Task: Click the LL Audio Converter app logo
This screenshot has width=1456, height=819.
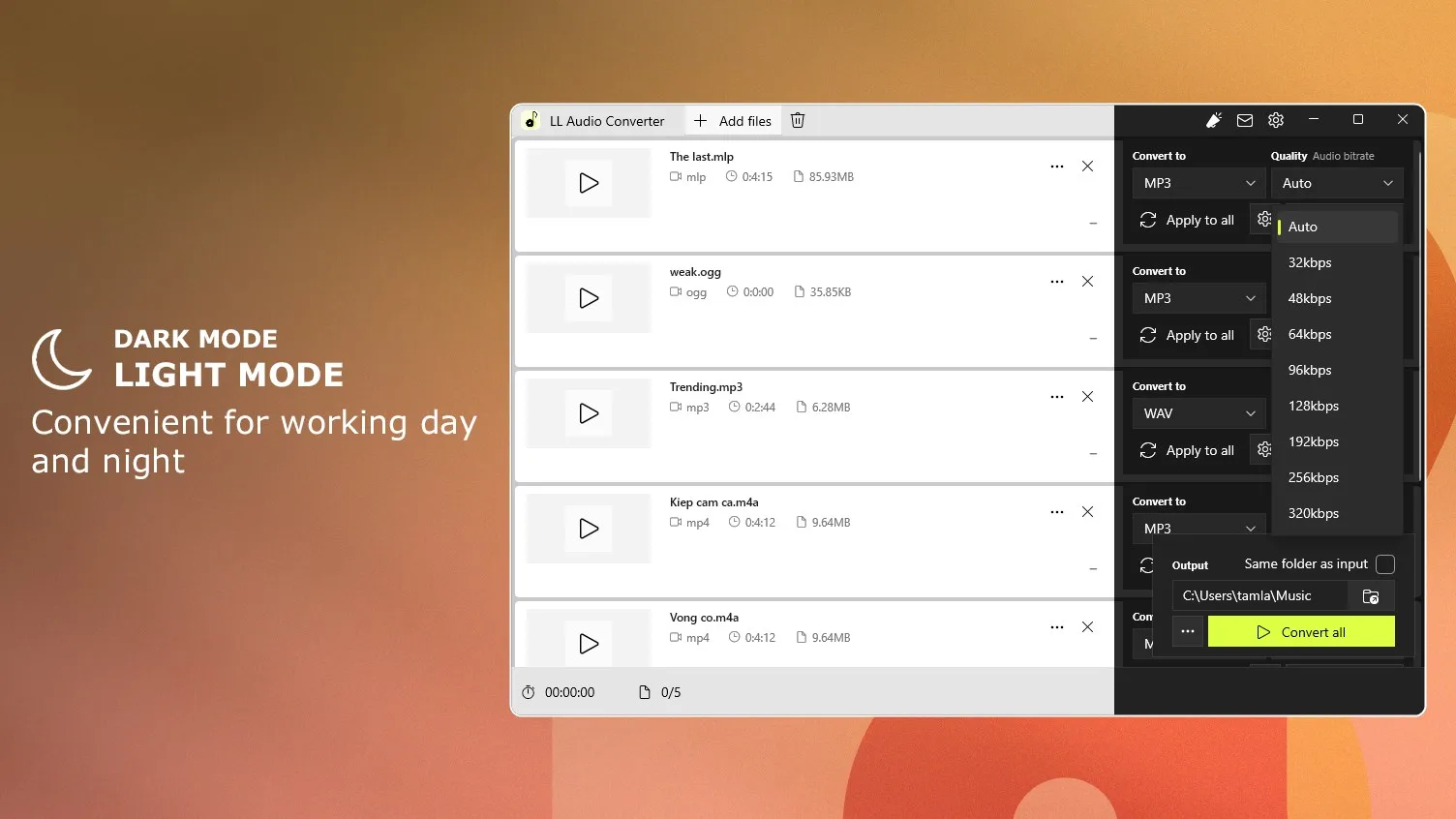Action: coord(531,120)
